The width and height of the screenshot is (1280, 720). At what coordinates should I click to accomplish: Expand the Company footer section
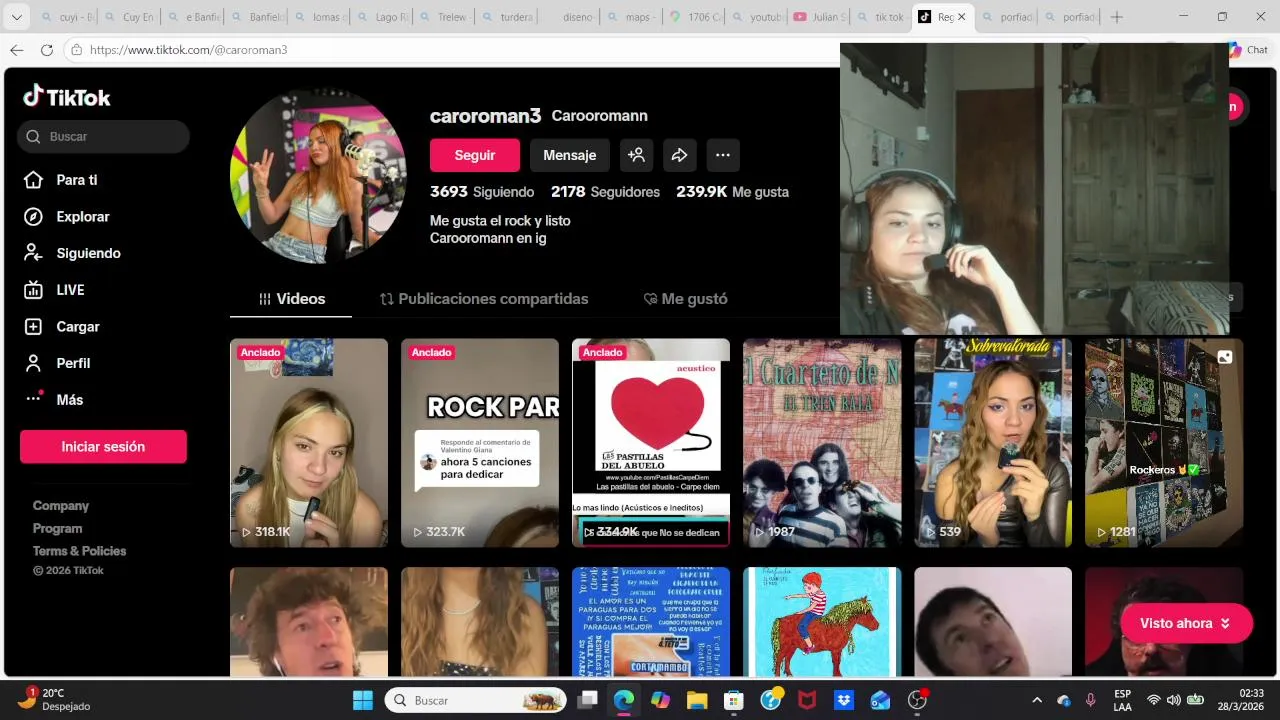[x=61, y=506]
